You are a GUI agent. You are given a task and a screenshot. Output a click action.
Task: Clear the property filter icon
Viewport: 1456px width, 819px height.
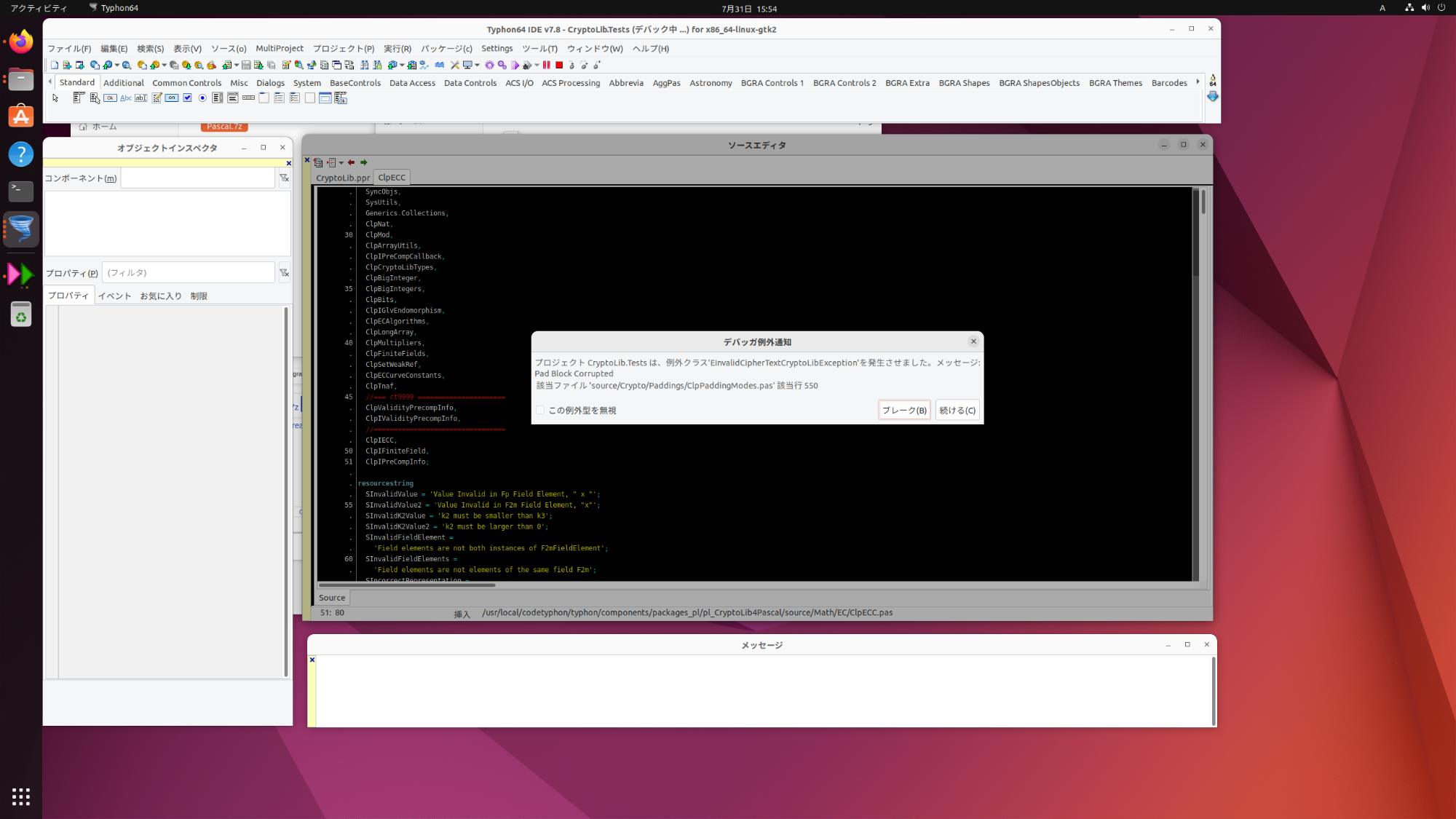[284, 272]
